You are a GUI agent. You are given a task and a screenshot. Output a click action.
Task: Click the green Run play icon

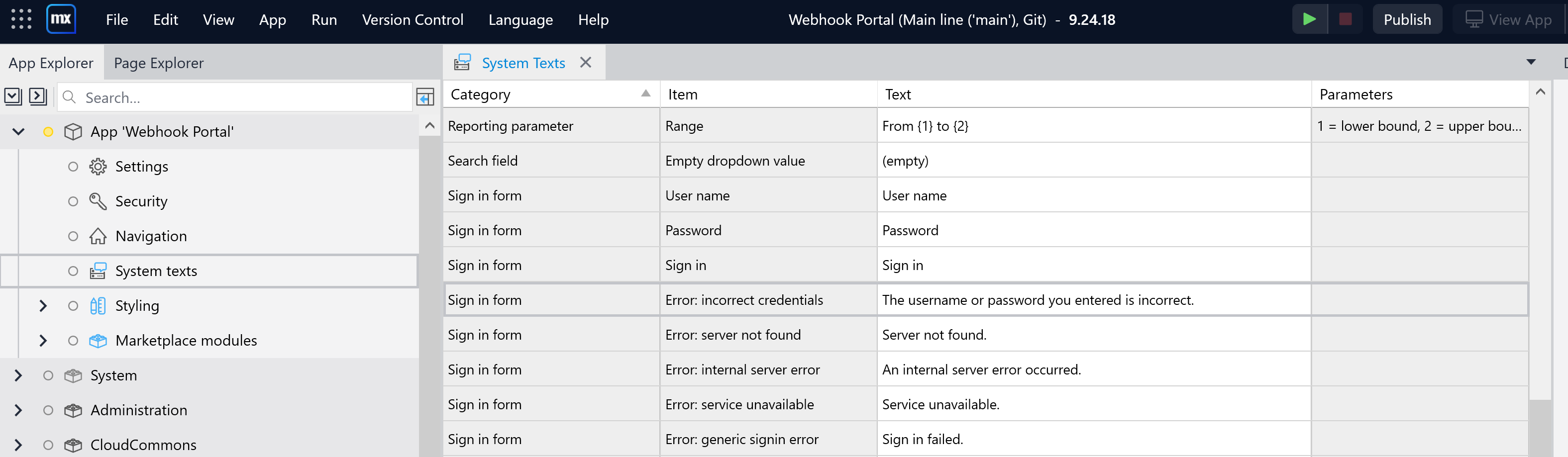point(1309,19)
